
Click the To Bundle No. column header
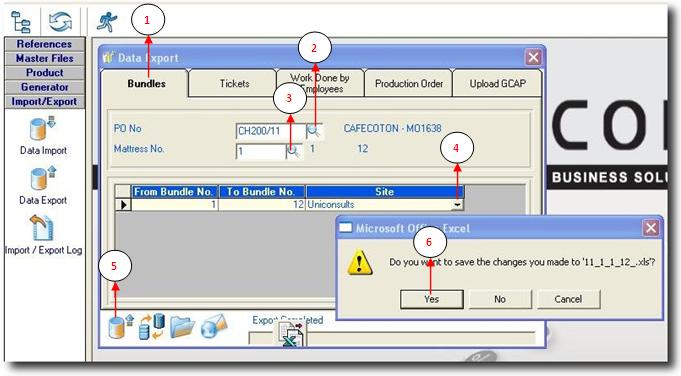262,191
